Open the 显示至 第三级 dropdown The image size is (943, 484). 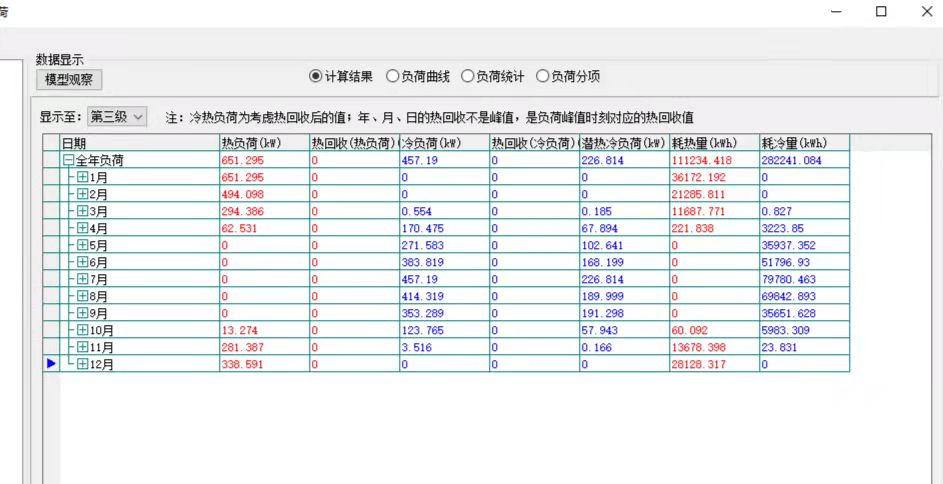click(117, 117)
